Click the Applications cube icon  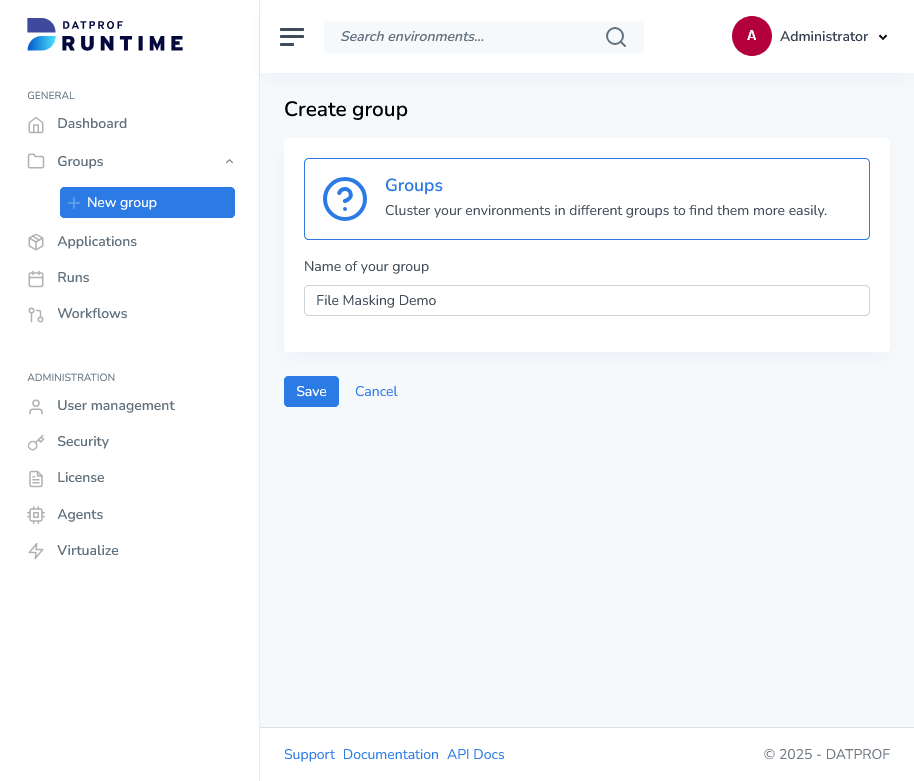(x=36, y=242)
